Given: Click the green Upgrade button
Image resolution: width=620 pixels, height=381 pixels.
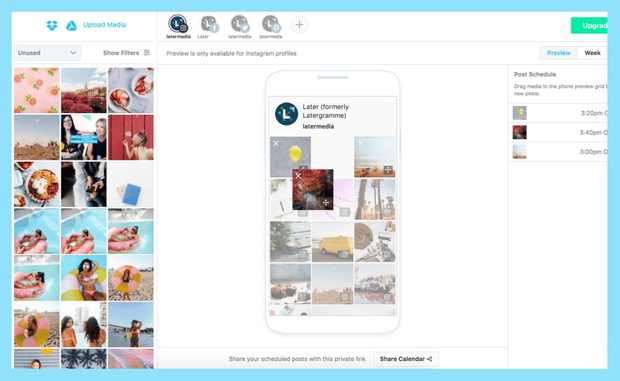Looking at the screenshot, I should tap(589, 26).
